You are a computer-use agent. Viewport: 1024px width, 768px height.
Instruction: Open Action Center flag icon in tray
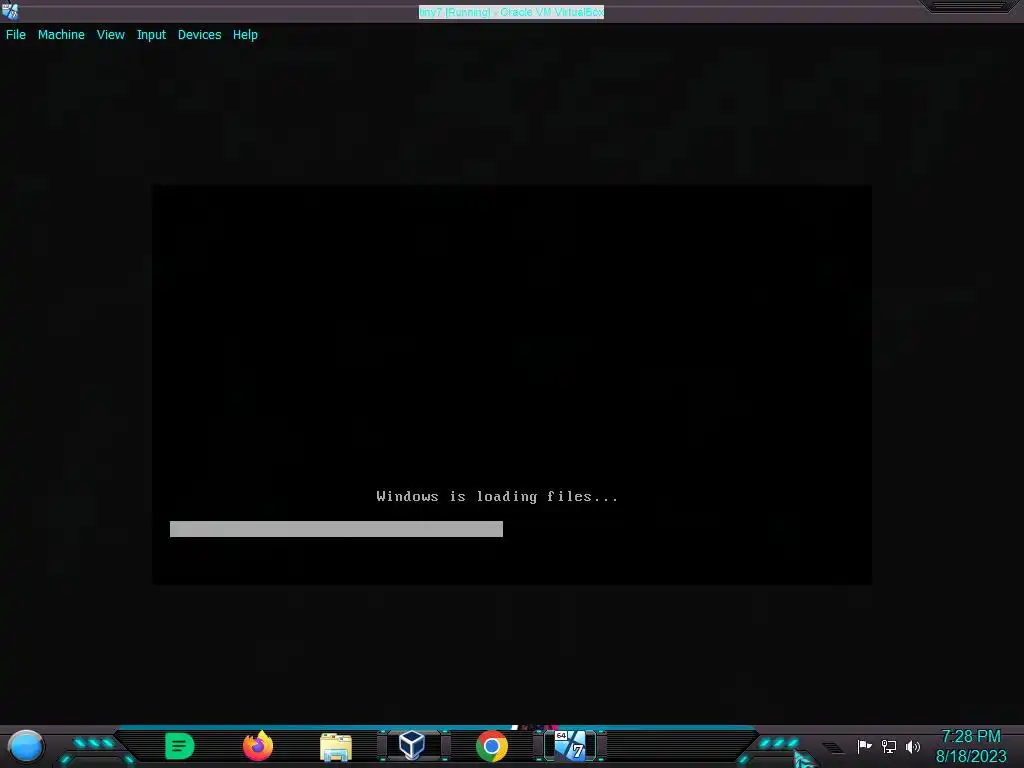tap(865, 746)
